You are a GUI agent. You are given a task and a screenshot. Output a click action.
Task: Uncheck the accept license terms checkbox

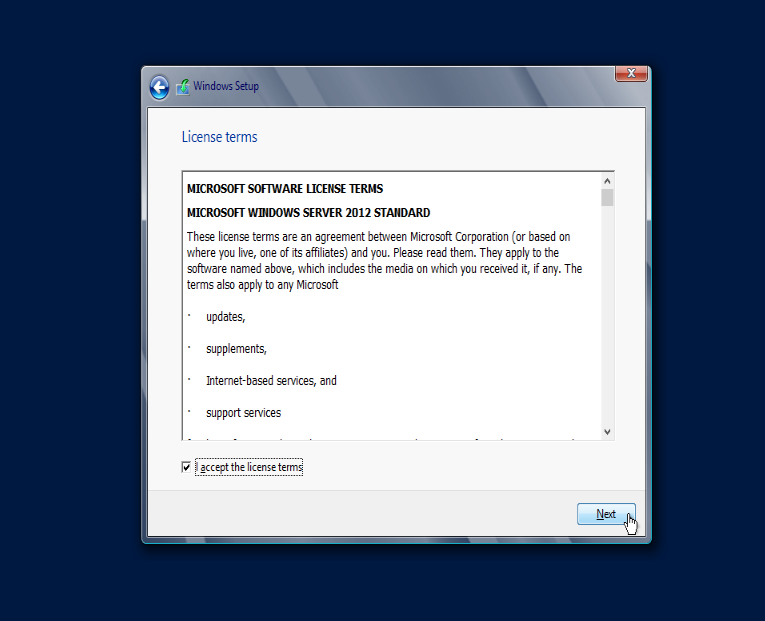186,467
